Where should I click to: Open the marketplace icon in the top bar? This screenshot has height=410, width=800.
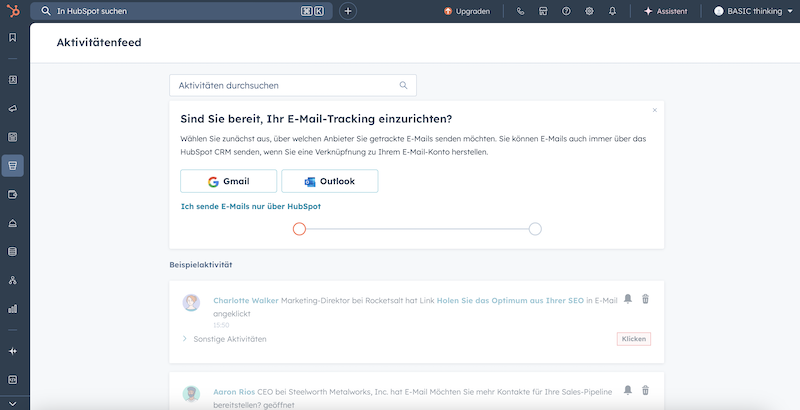tap(543, 11)
